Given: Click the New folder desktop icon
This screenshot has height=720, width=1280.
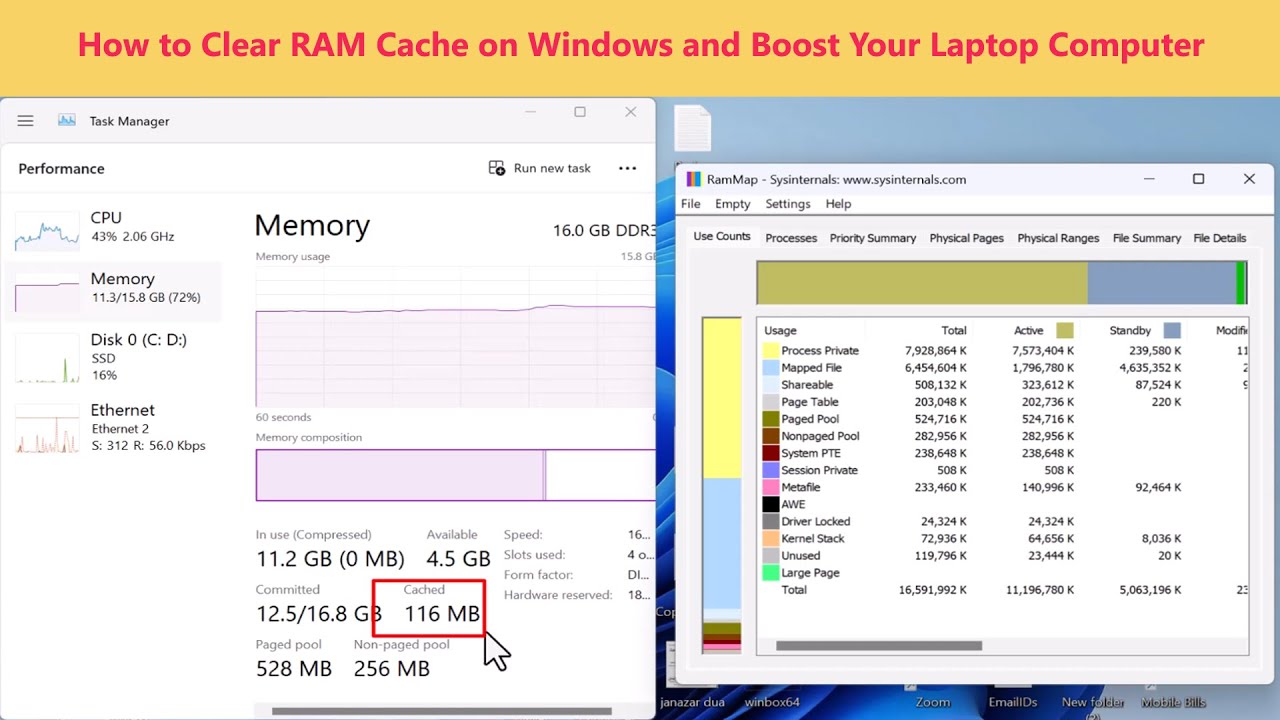Looking at the screenshot, I should pyautogui.click(x=1093, y=702).
